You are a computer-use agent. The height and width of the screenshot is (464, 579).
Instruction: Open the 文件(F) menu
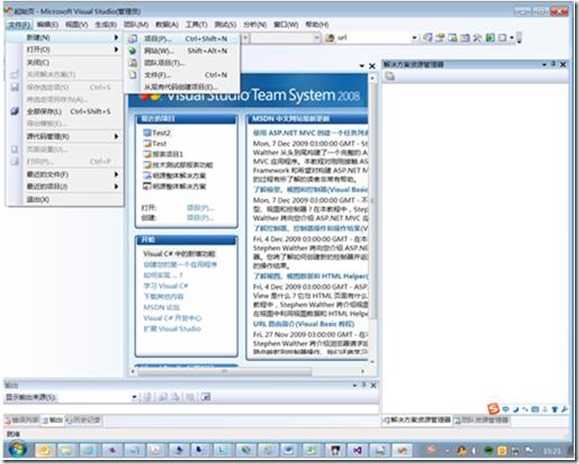point(19,25)
